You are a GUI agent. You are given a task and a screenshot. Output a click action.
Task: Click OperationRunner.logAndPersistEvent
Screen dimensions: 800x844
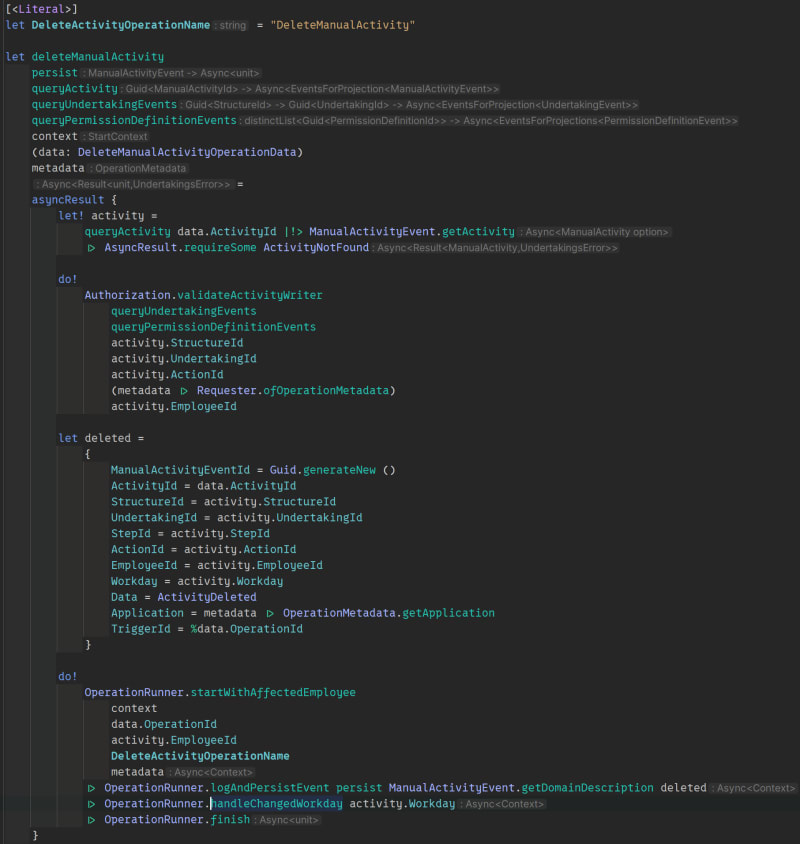pos(216,787)
